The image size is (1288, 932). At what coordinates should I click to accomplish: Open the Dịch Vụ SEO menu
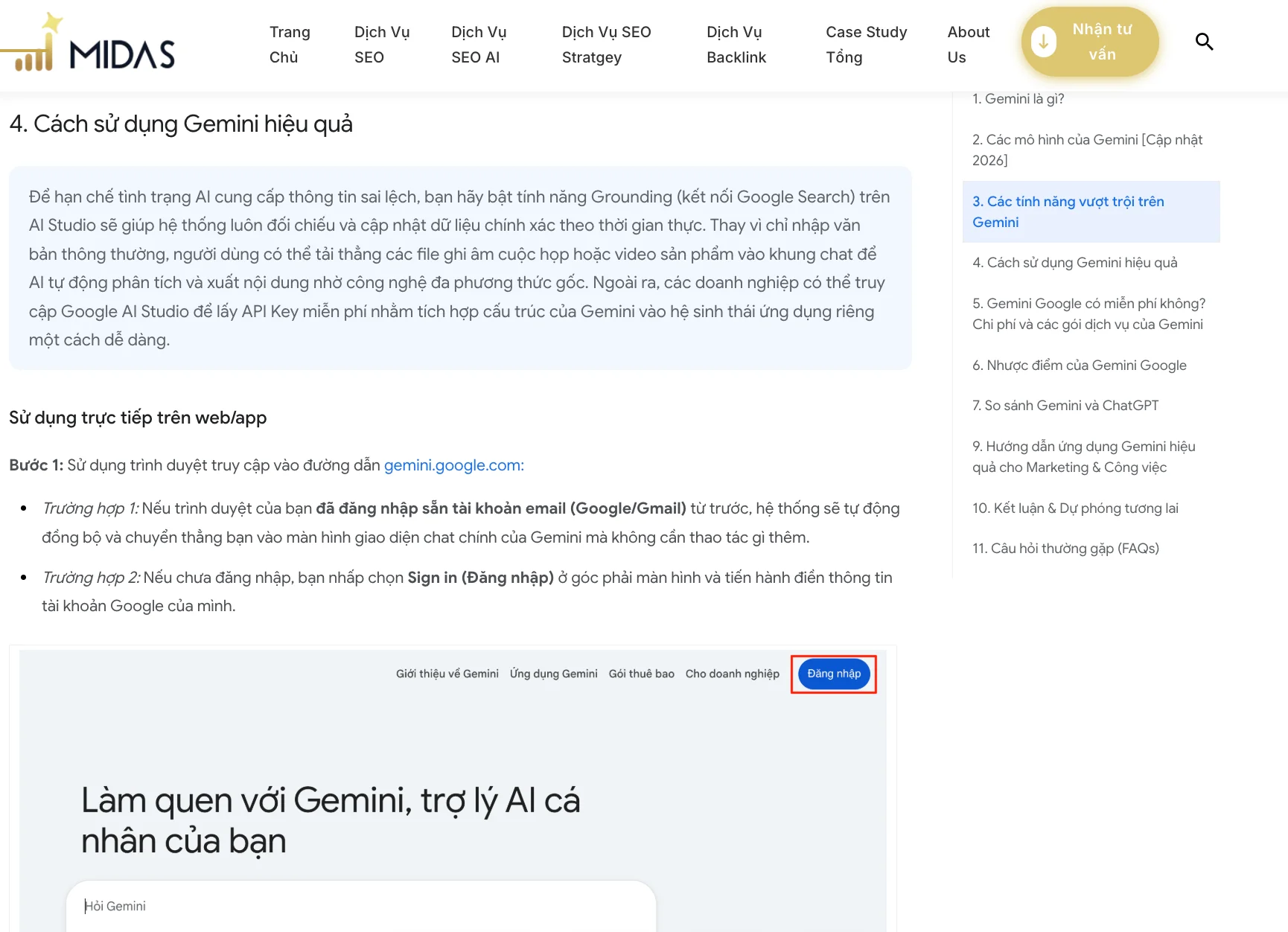382,45
